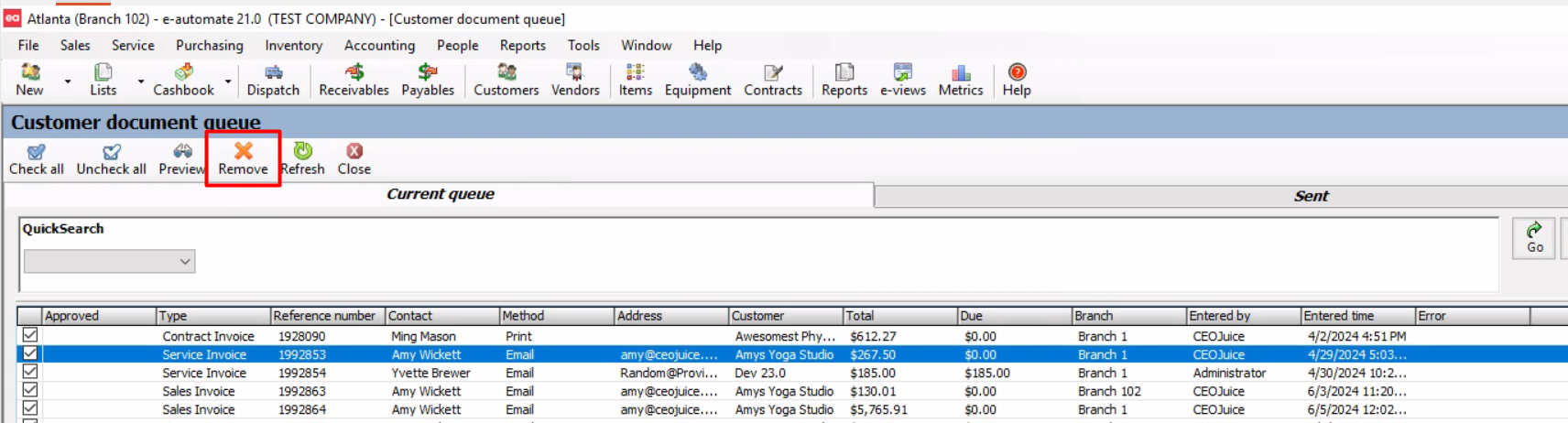
Task: Open the Help menu
Action: 707,45
